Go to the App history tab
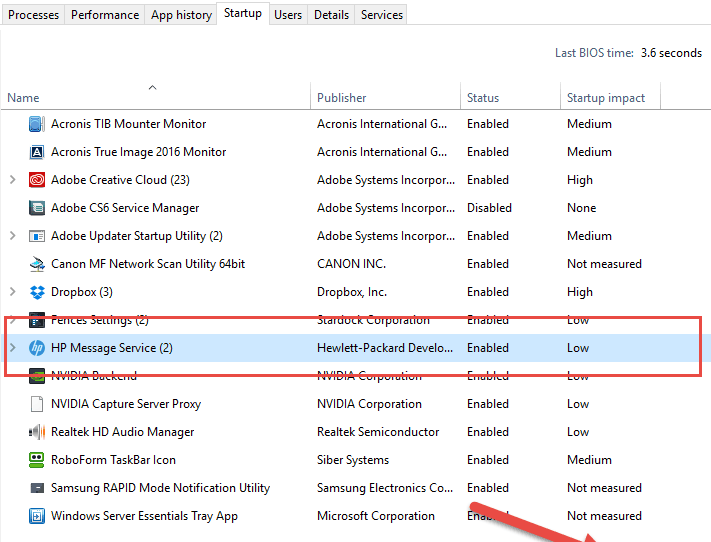Viewport: 711px width, 542px height. tap(181, 15)
